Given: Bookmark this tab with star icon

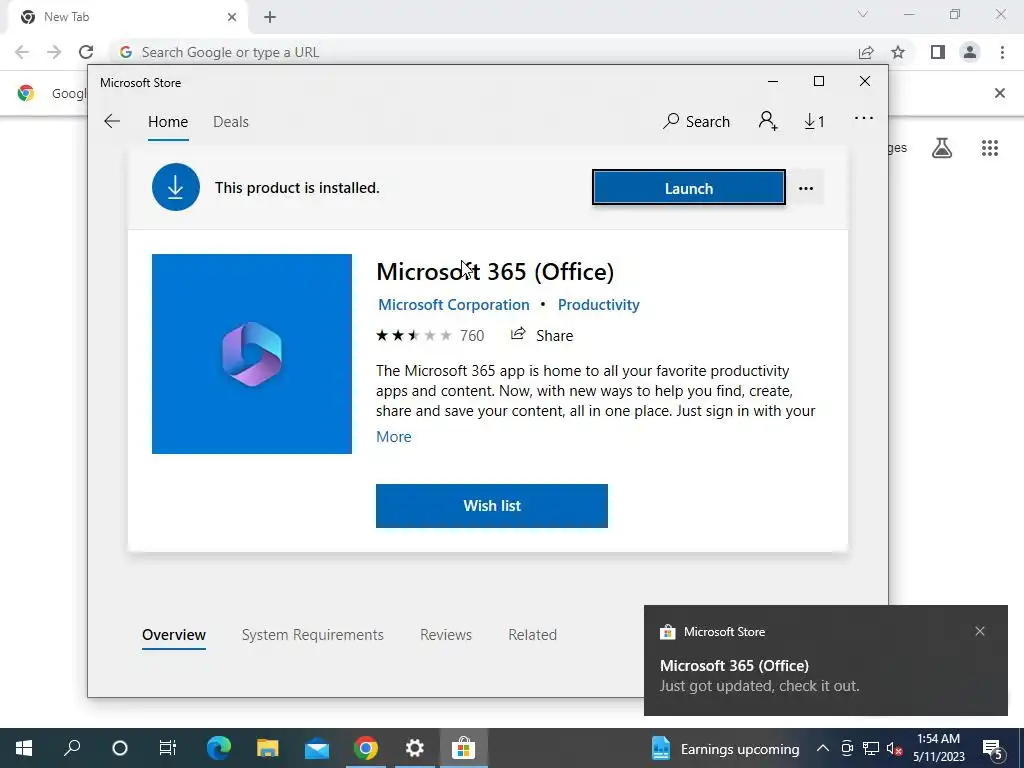Looking at the screenshot, I should tap(898, 52).
